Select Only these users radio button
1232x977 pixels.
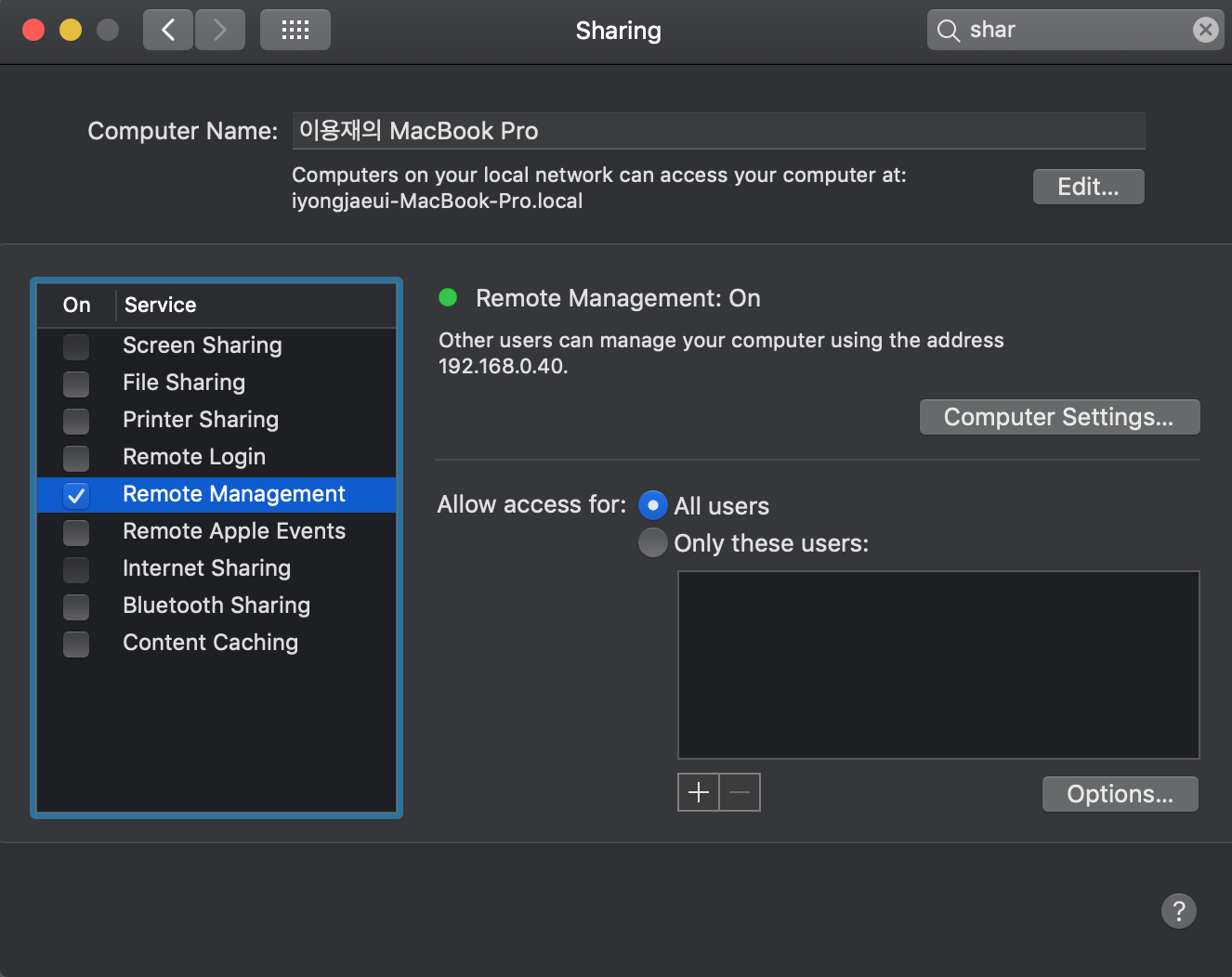click(653, 542)
